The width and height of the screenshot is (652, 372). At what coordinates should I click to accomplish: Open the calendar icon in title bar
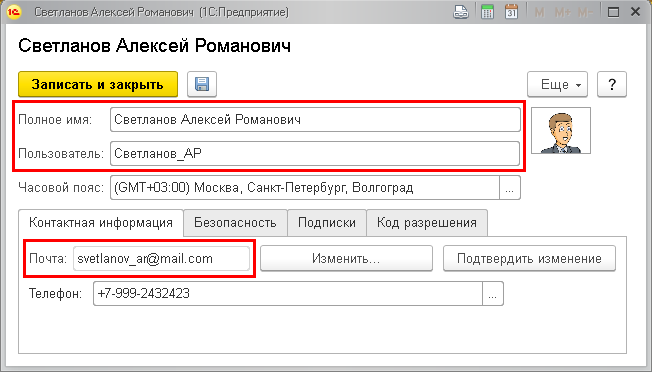(511, 12)
